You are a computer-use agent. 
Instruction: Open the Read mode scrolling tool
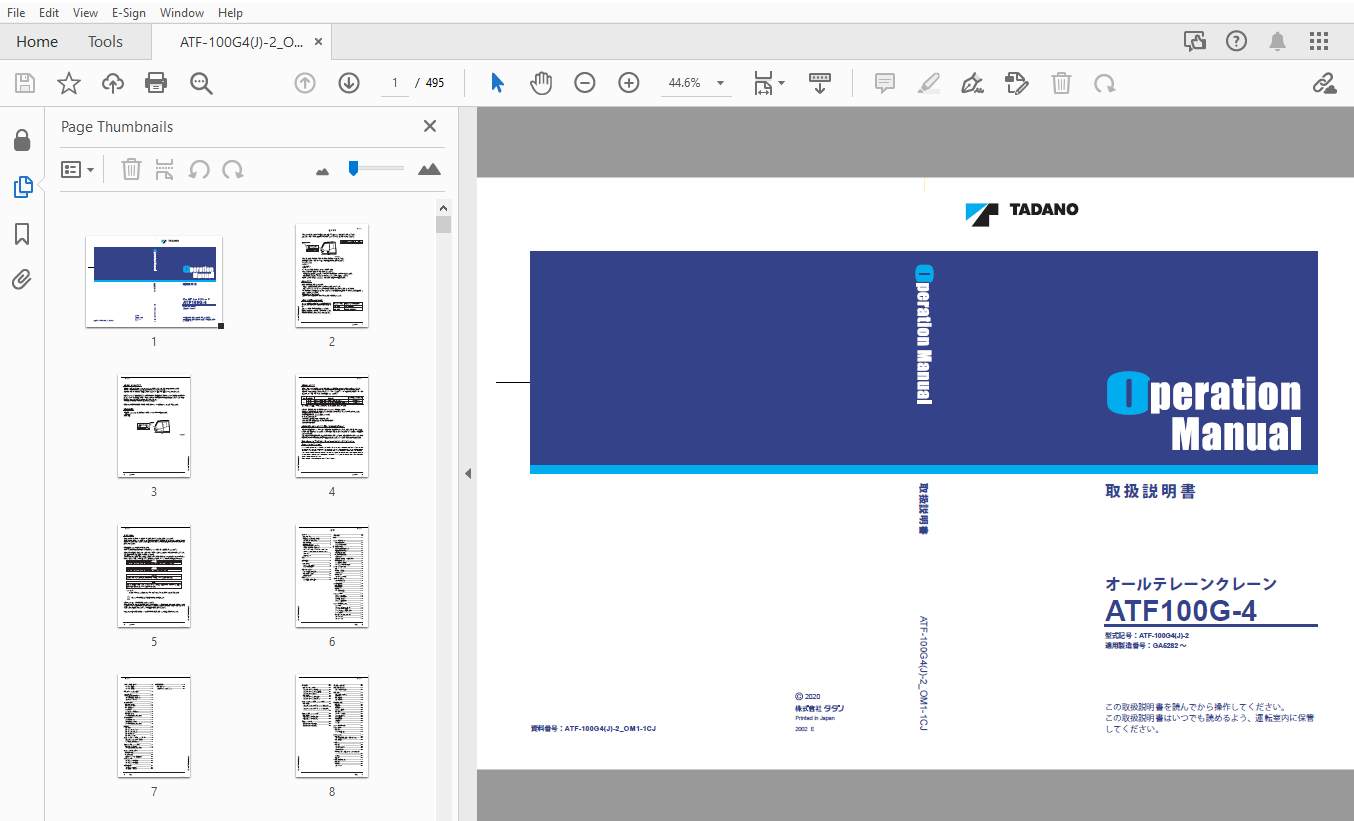click(820, 83)
